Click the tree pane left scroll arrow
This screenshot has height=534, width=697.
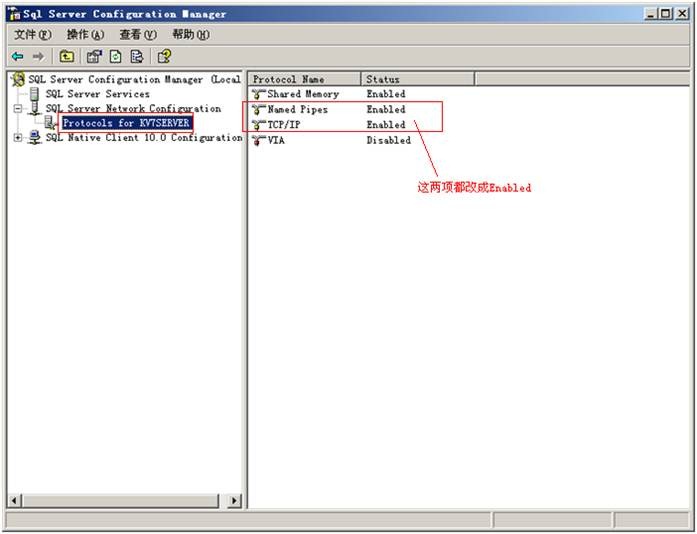pyautogui.click(x=14, y=501)
